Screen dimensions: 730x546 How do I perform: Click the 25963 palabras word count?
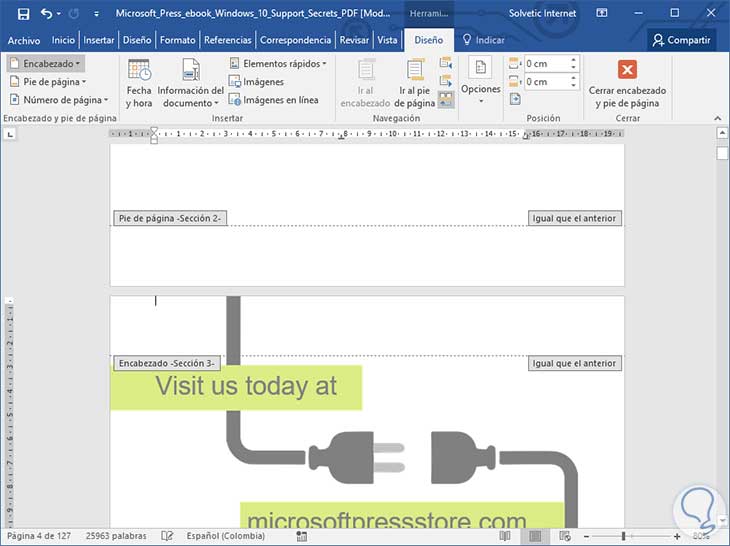point(116,536)
